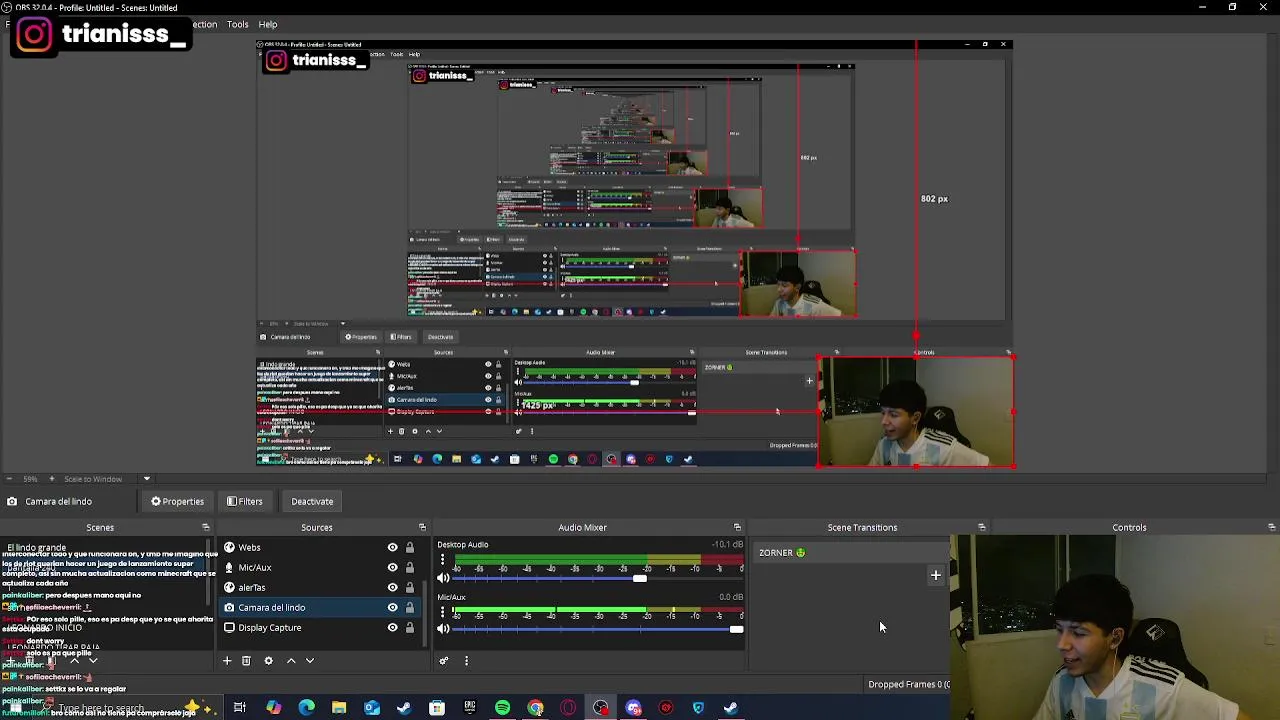
Task: Open Task View from the taskbar
Action: click(x=240, y=708)
